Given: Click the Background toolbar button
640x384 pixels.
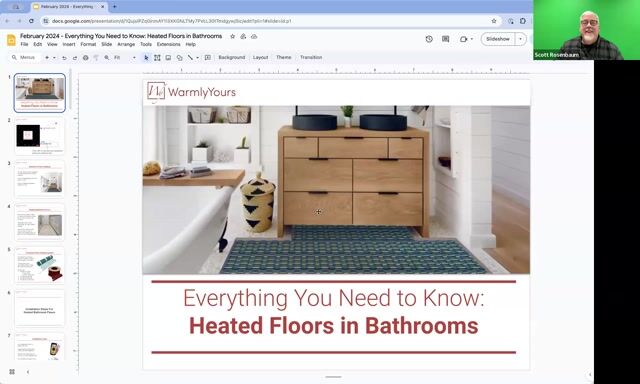Looking at the screenshot, I should click(232, 58).
